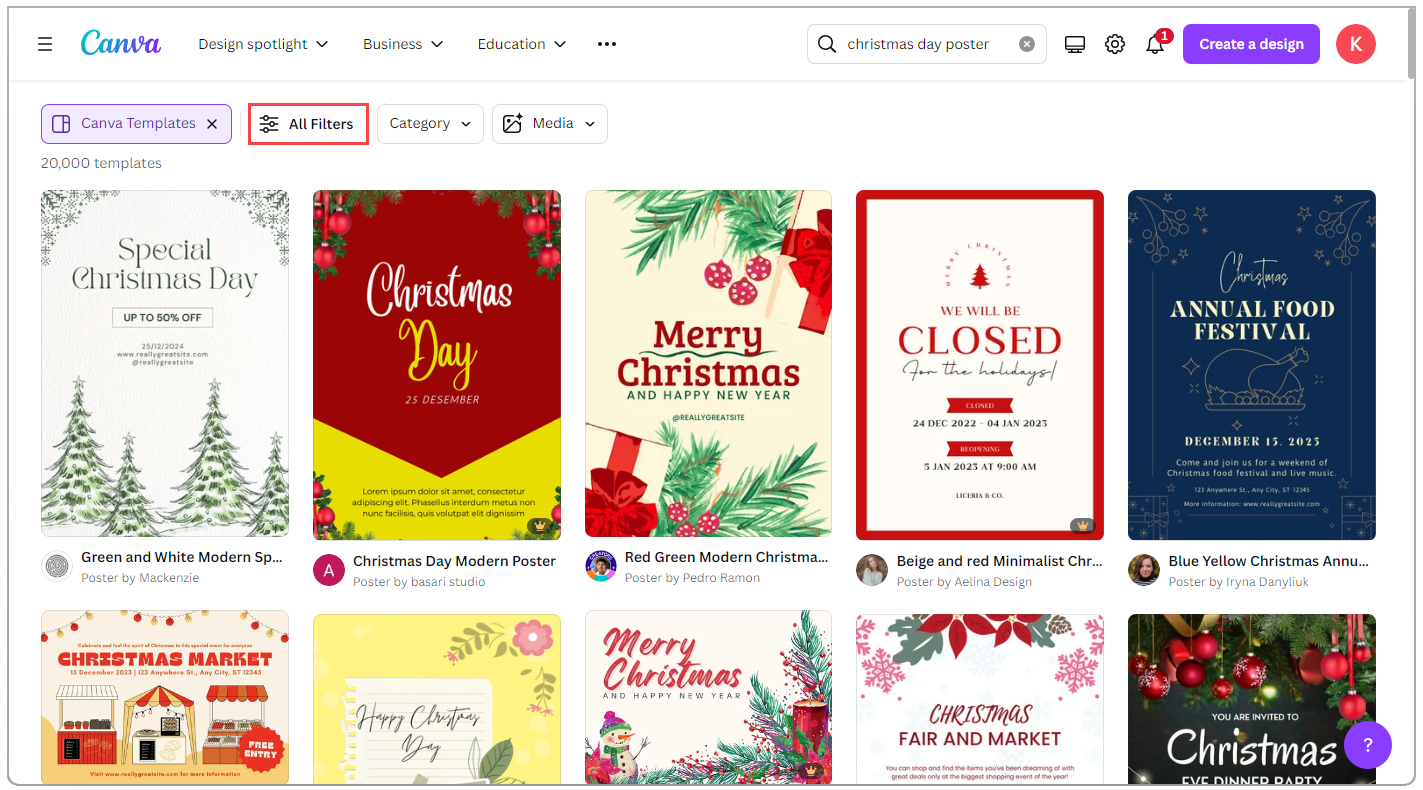Clear the search query text
The height and width of the screenshot is (790, 1423).
click(1027, 43)
